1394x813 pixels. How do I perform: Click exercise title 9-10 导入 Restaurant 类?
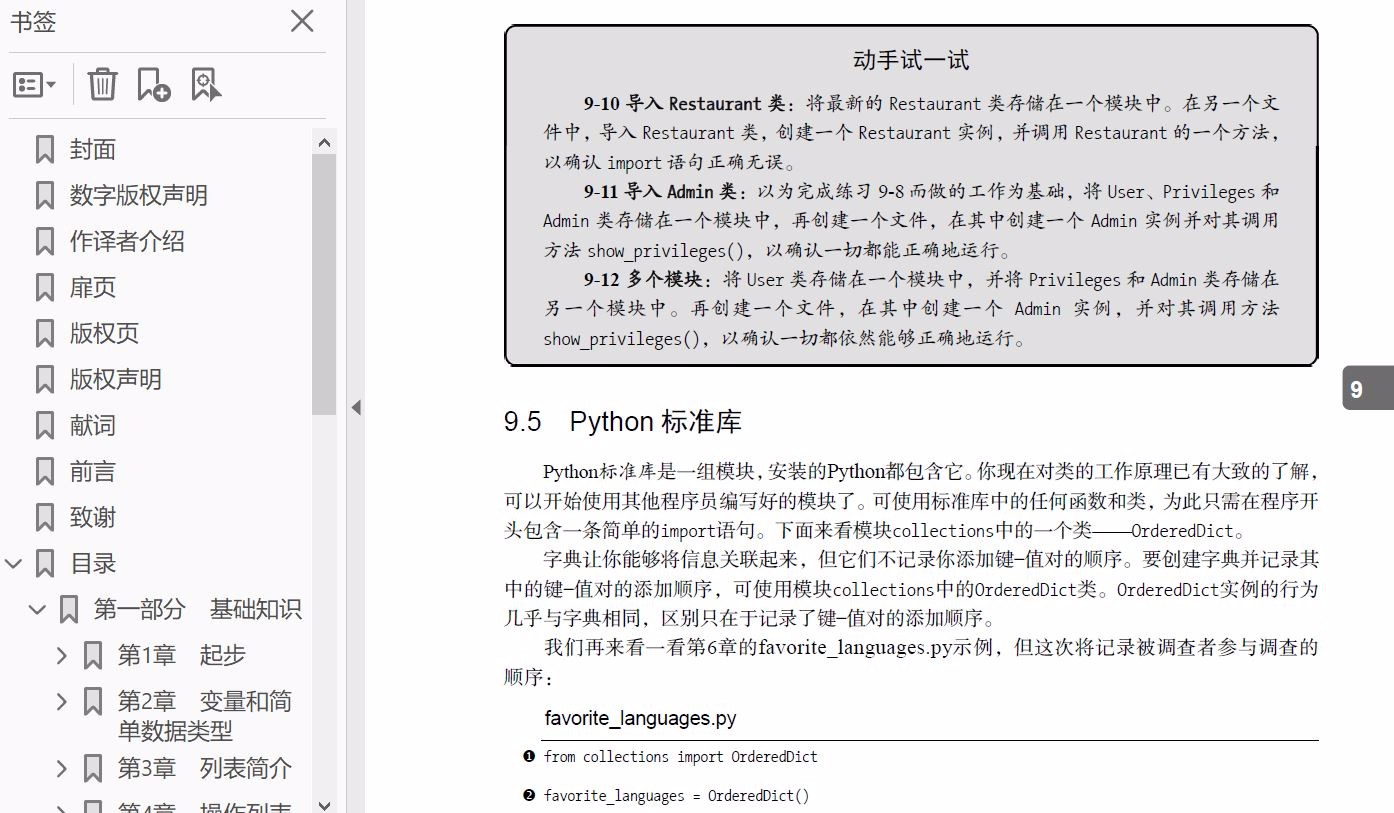pos(688,103)
